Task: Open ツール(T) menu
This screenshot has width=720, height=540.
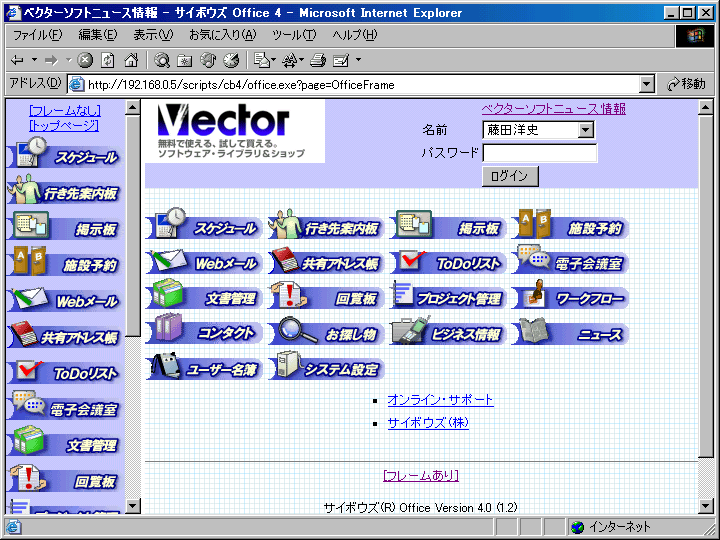Action: (x=294, y=35)
